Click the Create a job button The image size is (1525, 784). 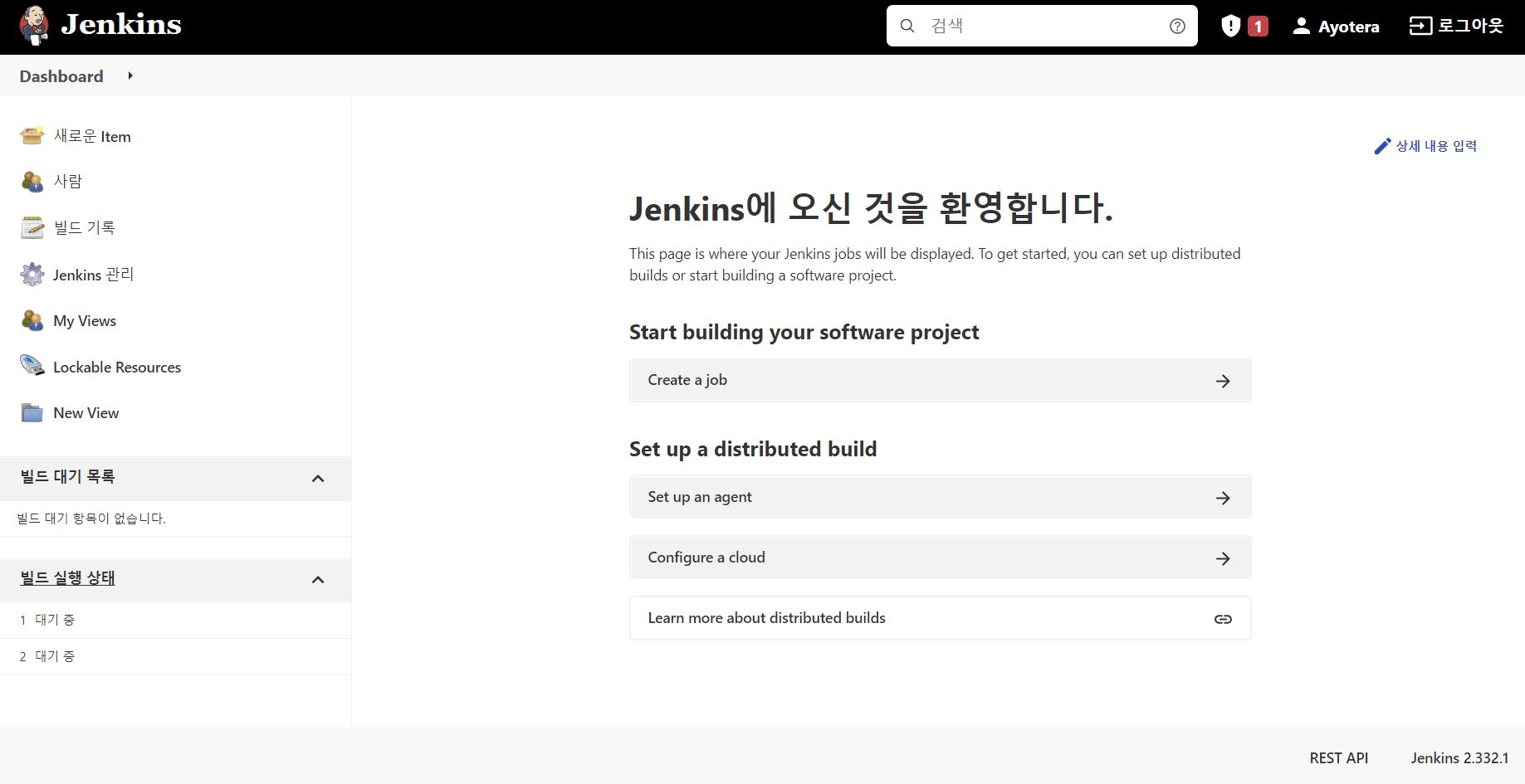940,380
